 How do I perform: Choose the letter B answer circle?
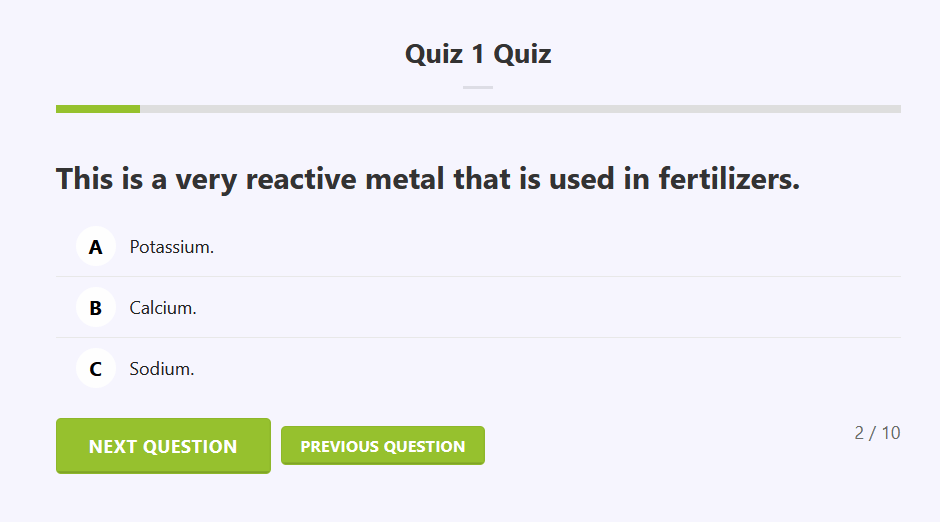point(96,308)
